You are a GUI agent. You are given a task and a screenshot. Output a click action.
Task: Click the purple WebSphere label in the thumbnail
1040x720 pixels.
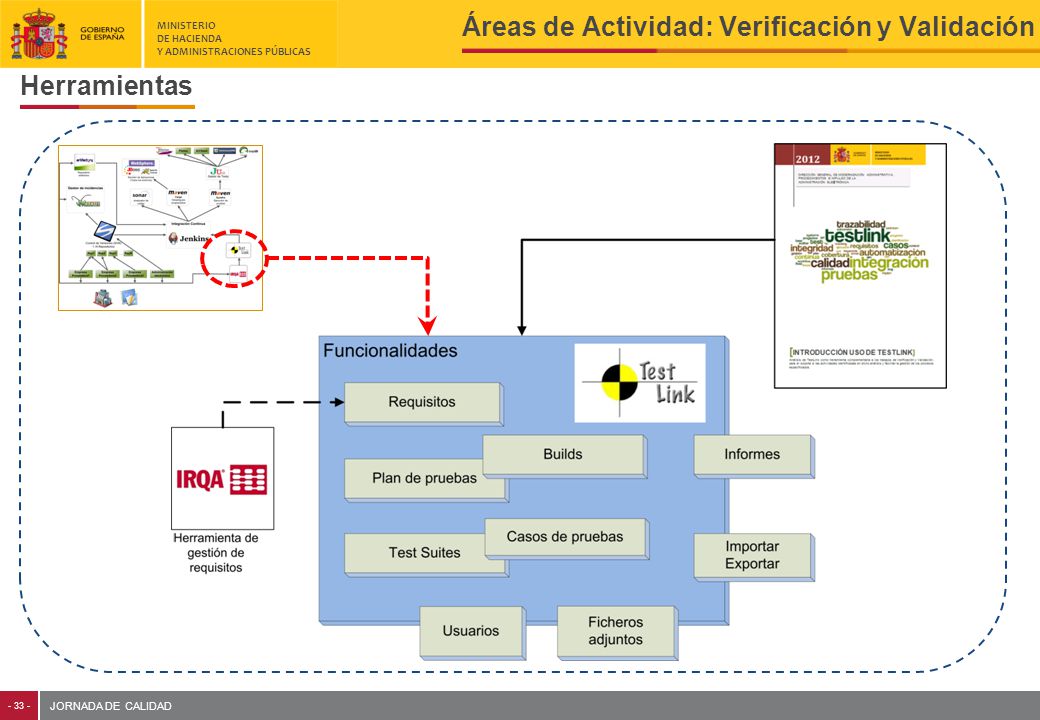(x=142, y=163)
